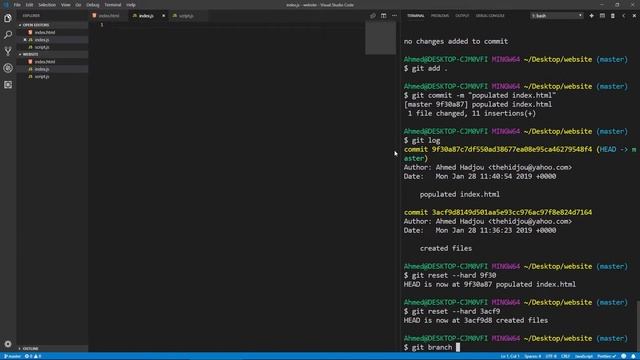The width and height of the screenshot is (640, 360).
Task: Click the Open Changes editor icon
Action: [373, 16]
